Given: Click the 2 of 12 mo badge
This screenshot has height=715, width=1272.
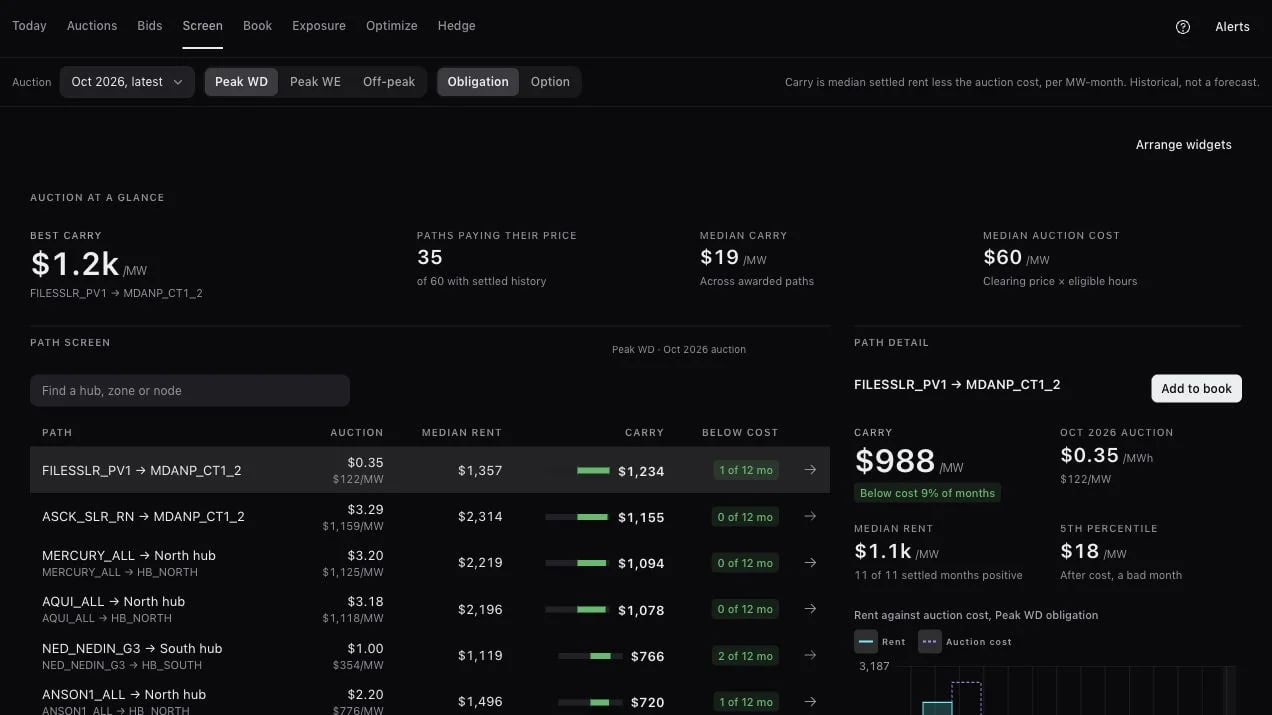Looking at the screenshot, I should pyautogui.click(x=746, y=656).
